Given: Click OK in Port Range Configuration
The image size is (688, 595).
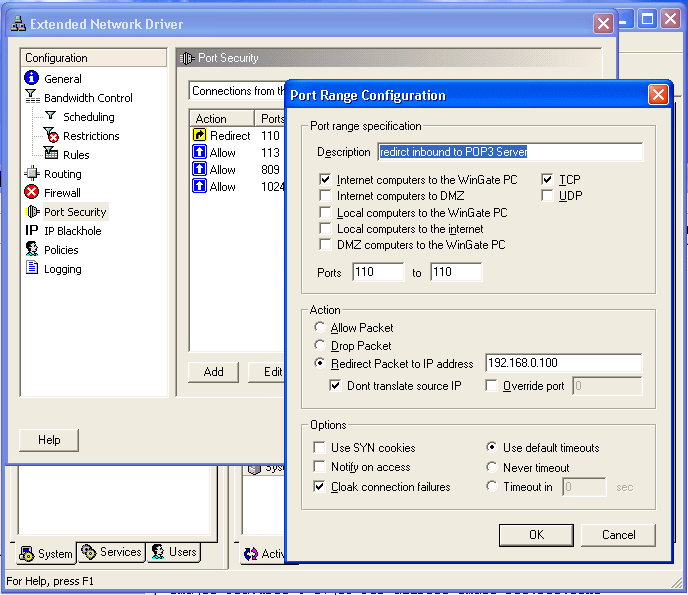Looking at the screenshot, I should pyautogui.click(x=536, y=535).
